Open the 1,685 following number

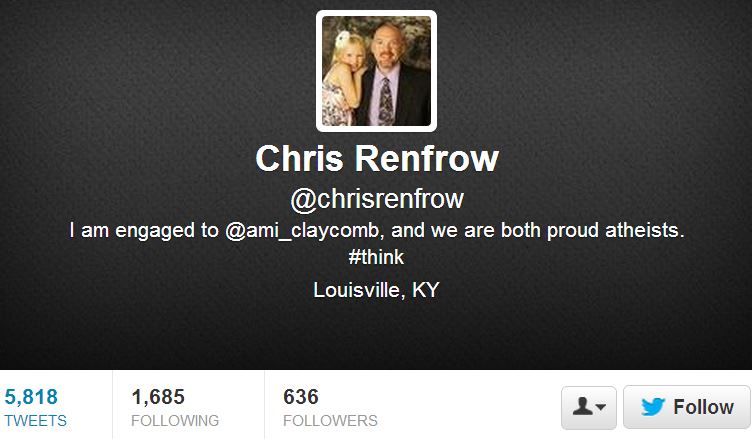(158, 397)
